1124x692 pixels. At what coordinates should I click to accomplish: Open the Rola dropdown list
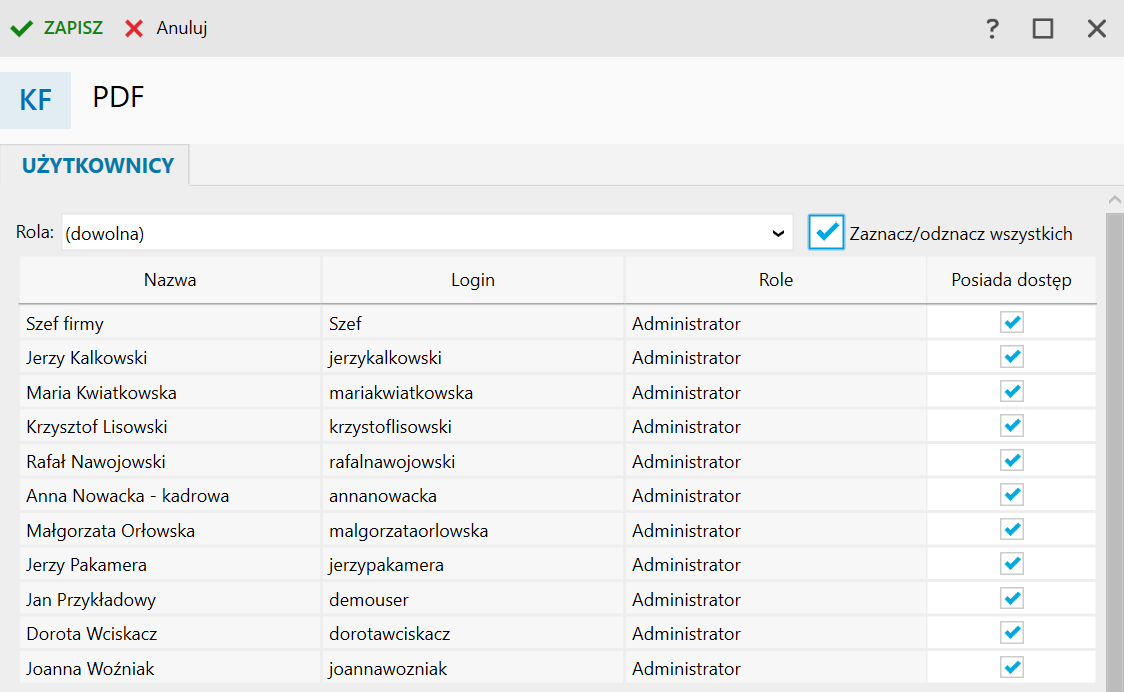click(420, 233)
